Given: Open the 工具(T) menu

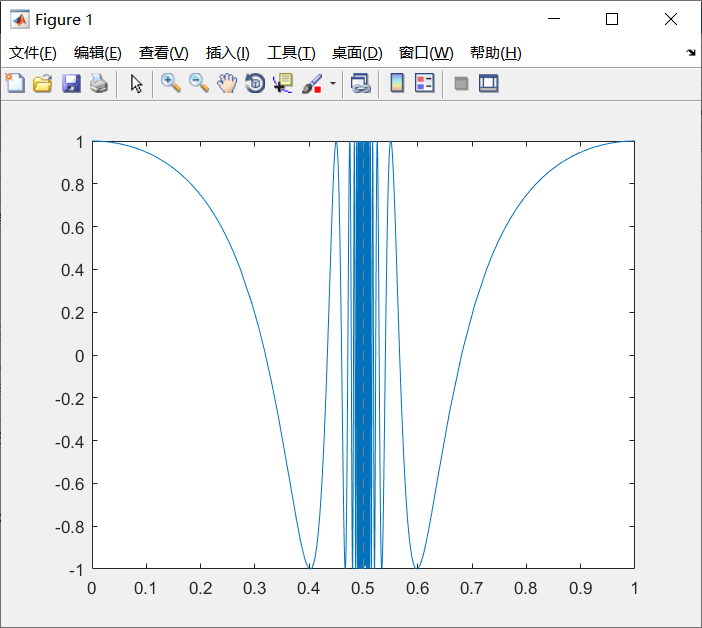Looking at the screenshot, I should pos(291,53).
